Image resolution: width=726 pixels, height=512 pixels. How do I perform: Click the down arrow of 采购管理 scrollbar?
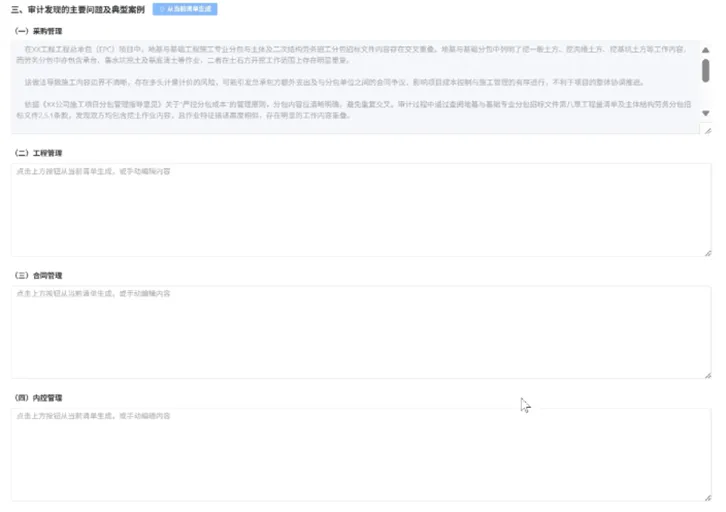(x=705, y=113)
